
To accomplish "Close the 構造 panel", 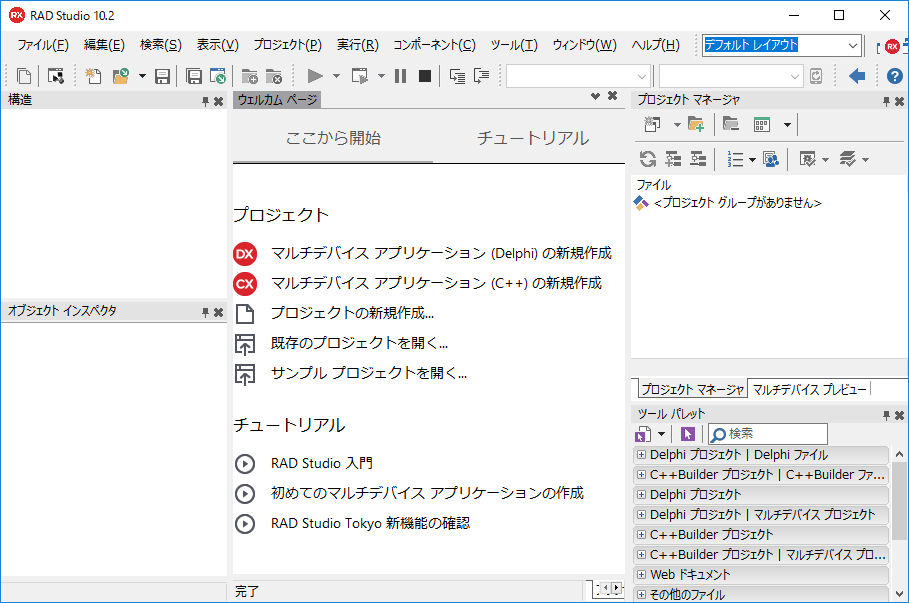I will [219, 101].
